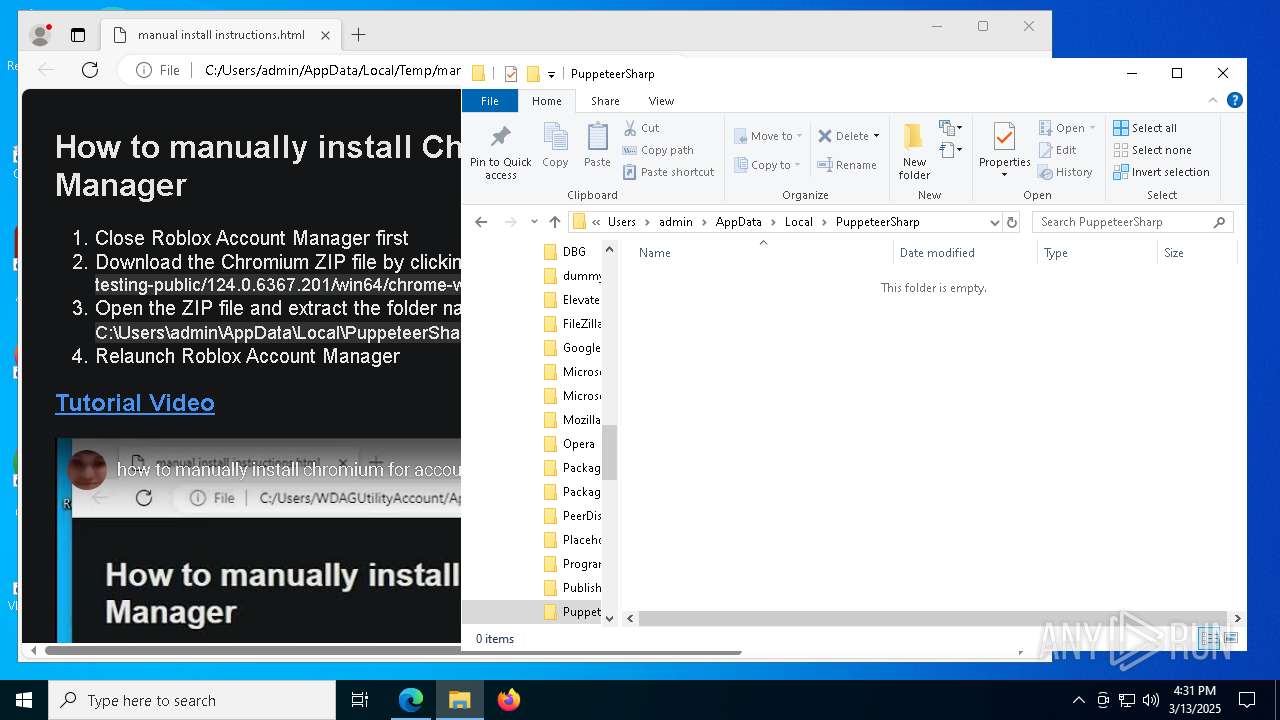
Task: Open Properties from the ribbon
Action: 1004,150
